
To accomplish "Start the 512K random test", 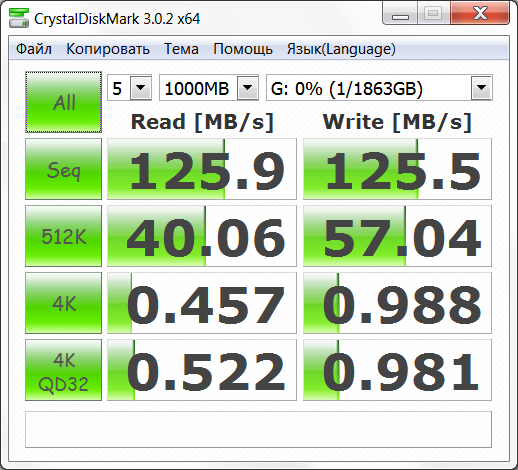I will pos(63,236).
